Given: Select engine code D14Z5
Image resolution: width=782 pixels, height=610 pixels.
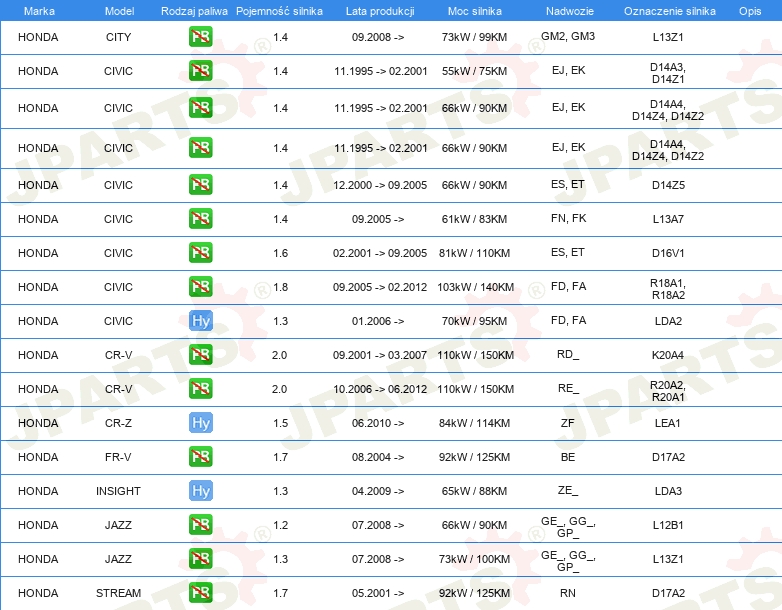Looking at the screenshot, I should coord(668,185).
